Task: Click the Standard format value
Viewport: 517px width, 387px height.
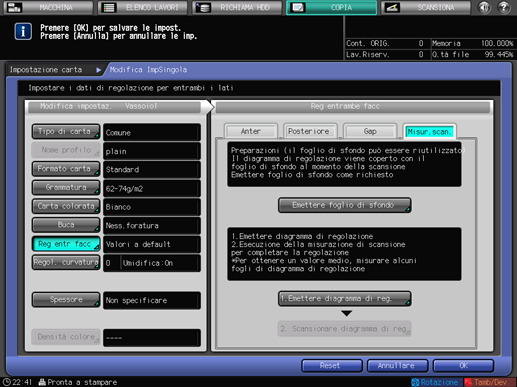Action: tap(152, 170)
